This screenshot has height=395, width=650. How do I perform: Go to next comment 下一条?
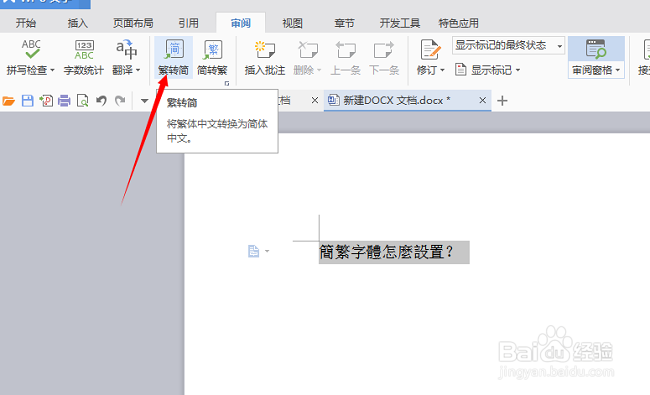pyautogui.click(x=384, y=57)
